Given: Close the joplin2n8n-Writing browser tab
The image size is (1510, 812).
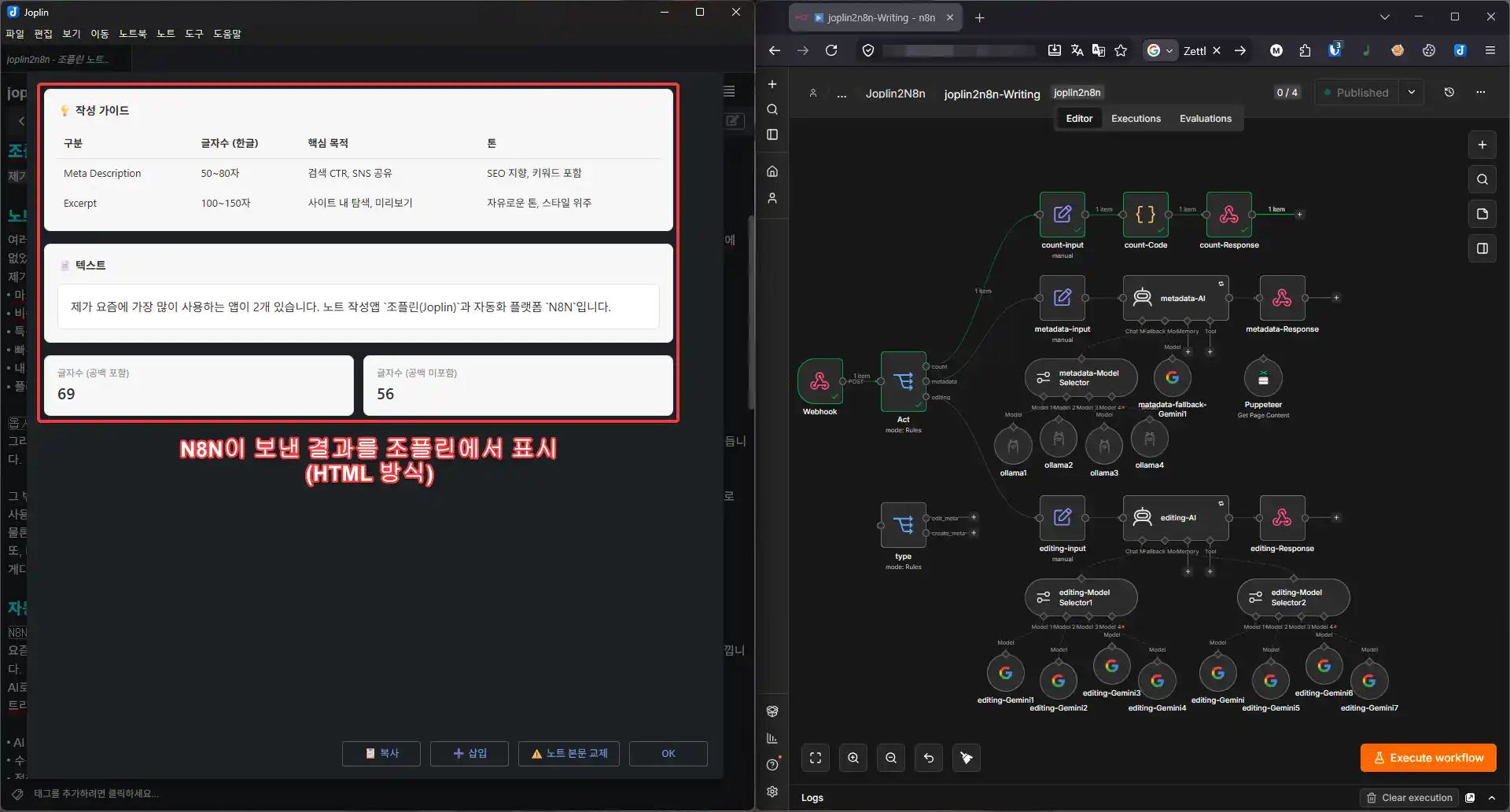Looking at the screenshot, I should (x=950, y=17).
